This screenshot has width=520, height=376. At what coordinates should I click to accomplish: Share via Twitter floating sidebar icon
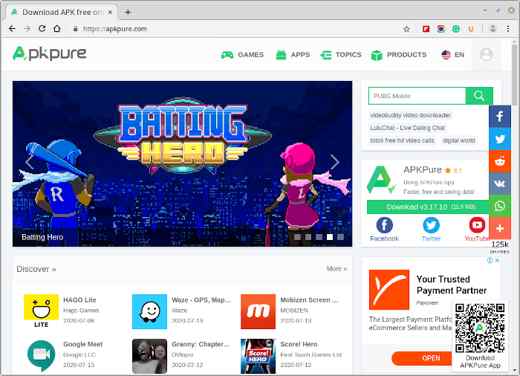point(500,139)
